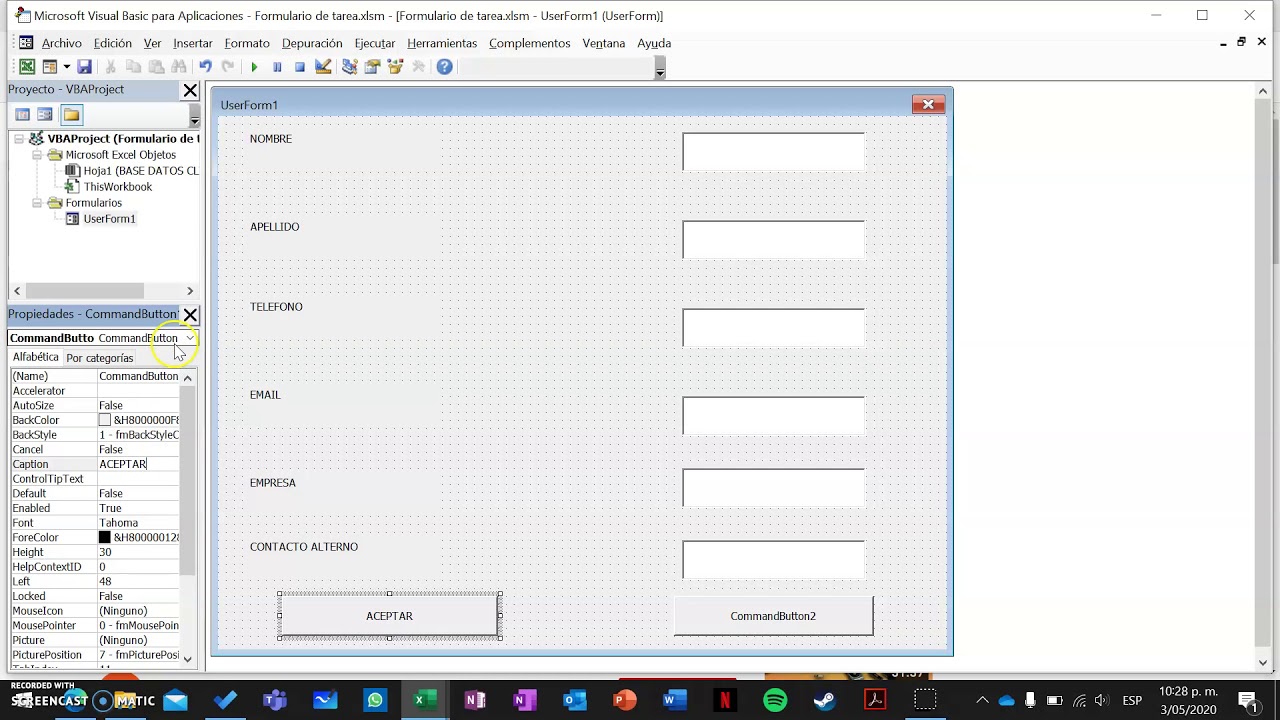The width and height of the screenshot is (1280, 720).
Task: Click the Insert UserForm toolbar icon
Action: tap(49, 67)
